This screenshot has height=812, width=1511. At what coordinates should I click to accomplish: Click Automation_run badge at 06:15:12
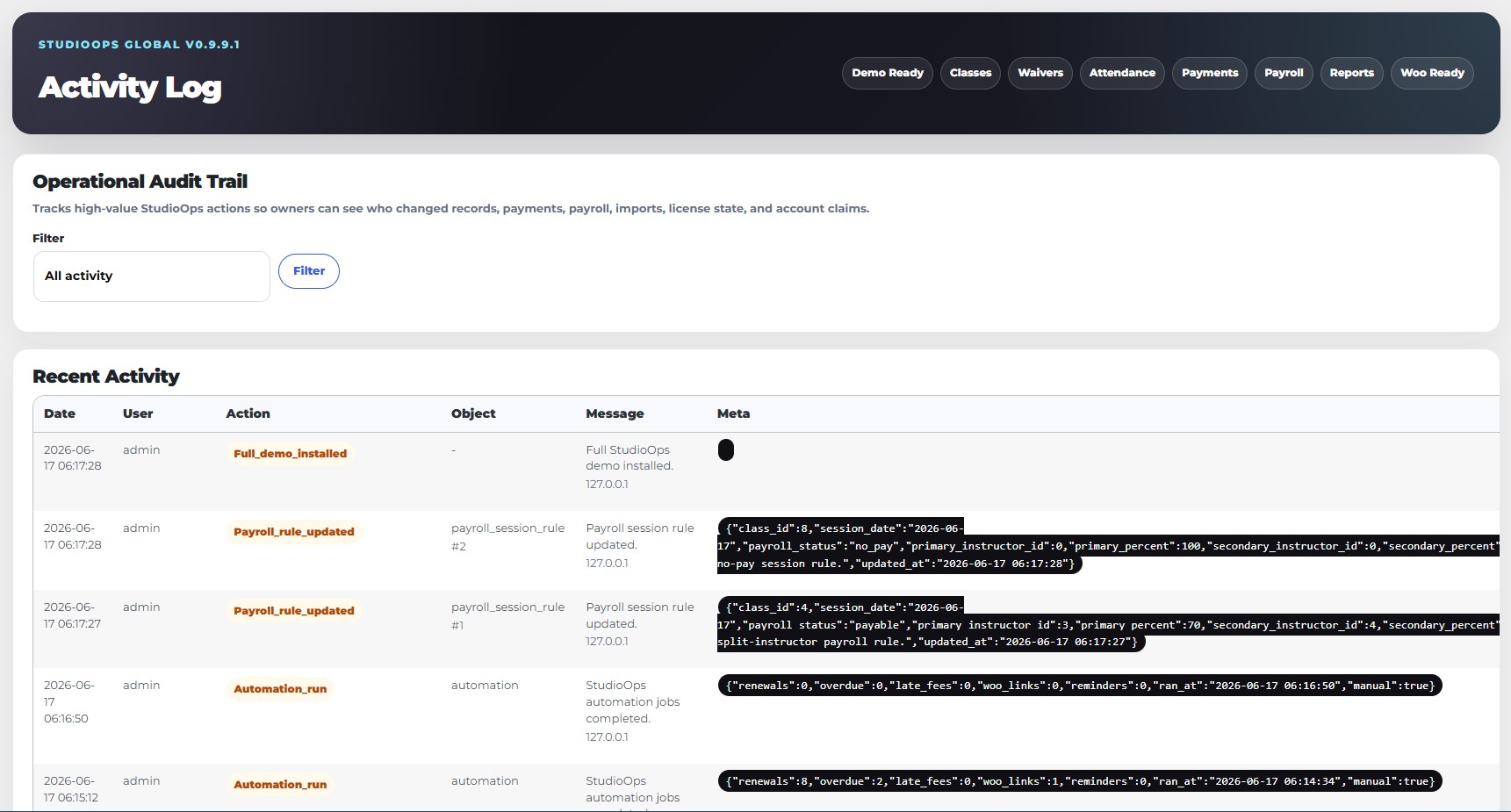(280, 785)
